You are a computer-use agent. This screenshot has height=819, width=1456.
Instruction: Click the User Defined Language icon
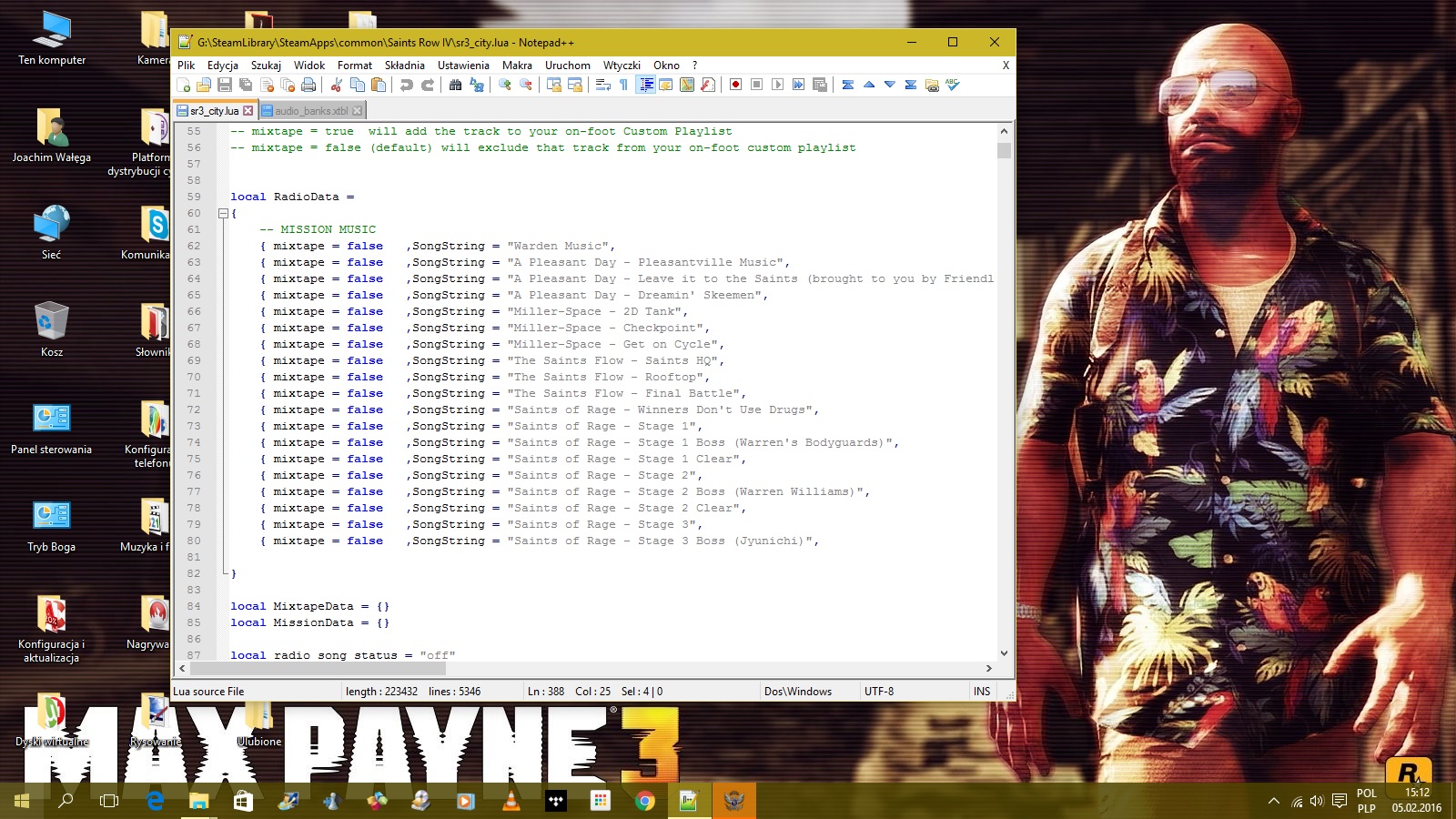pyautogui.click(x=666, y=85)
